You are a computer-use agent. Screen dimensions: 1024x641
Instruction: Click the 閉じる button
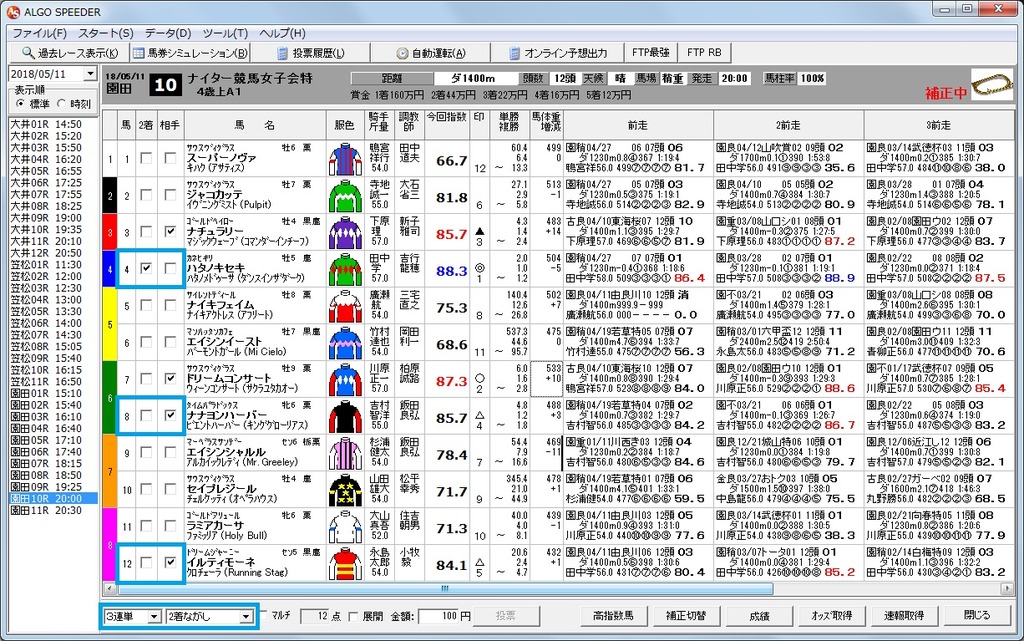pos(977,616)
